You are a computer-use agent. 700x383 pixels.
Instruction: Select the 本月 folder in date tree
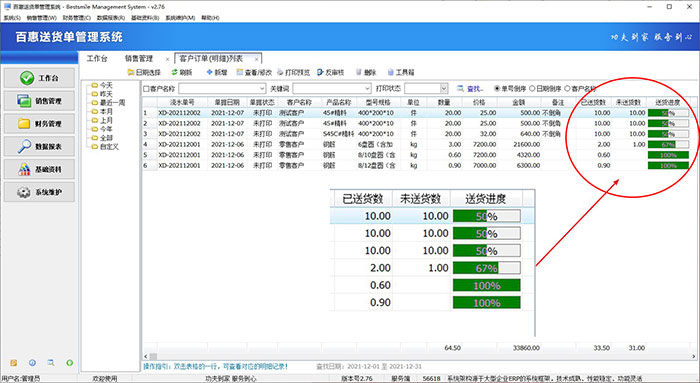click(x=102, y=112)
